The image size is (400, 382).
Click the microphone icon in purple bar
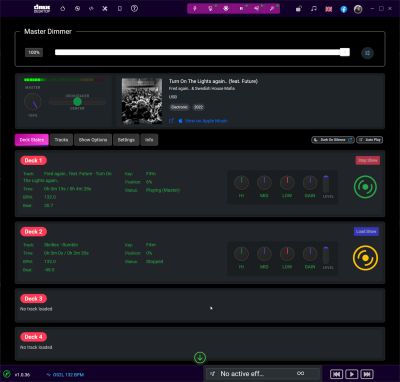pos(195,9)
